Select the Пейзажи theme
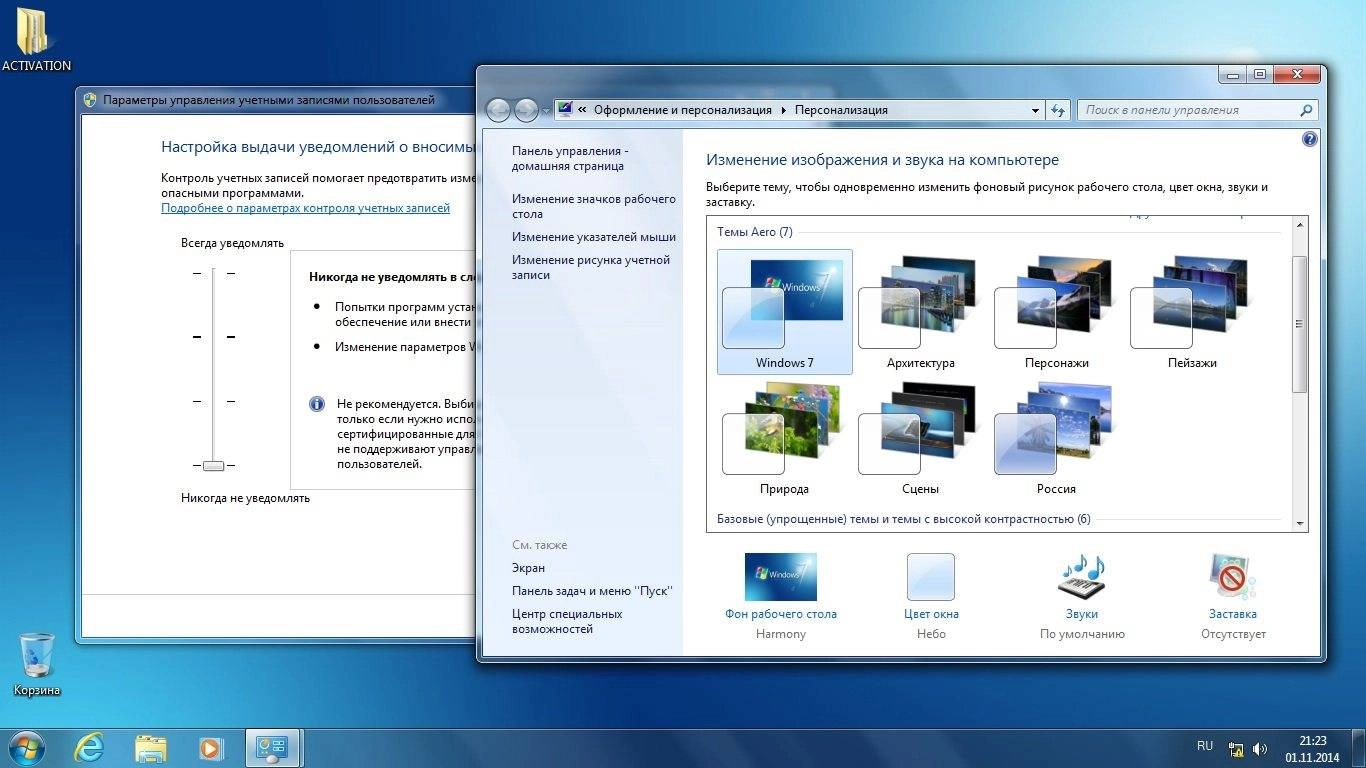Image resolution: width=1366 pixels, height=768 pixels. tap(1193, 312)
